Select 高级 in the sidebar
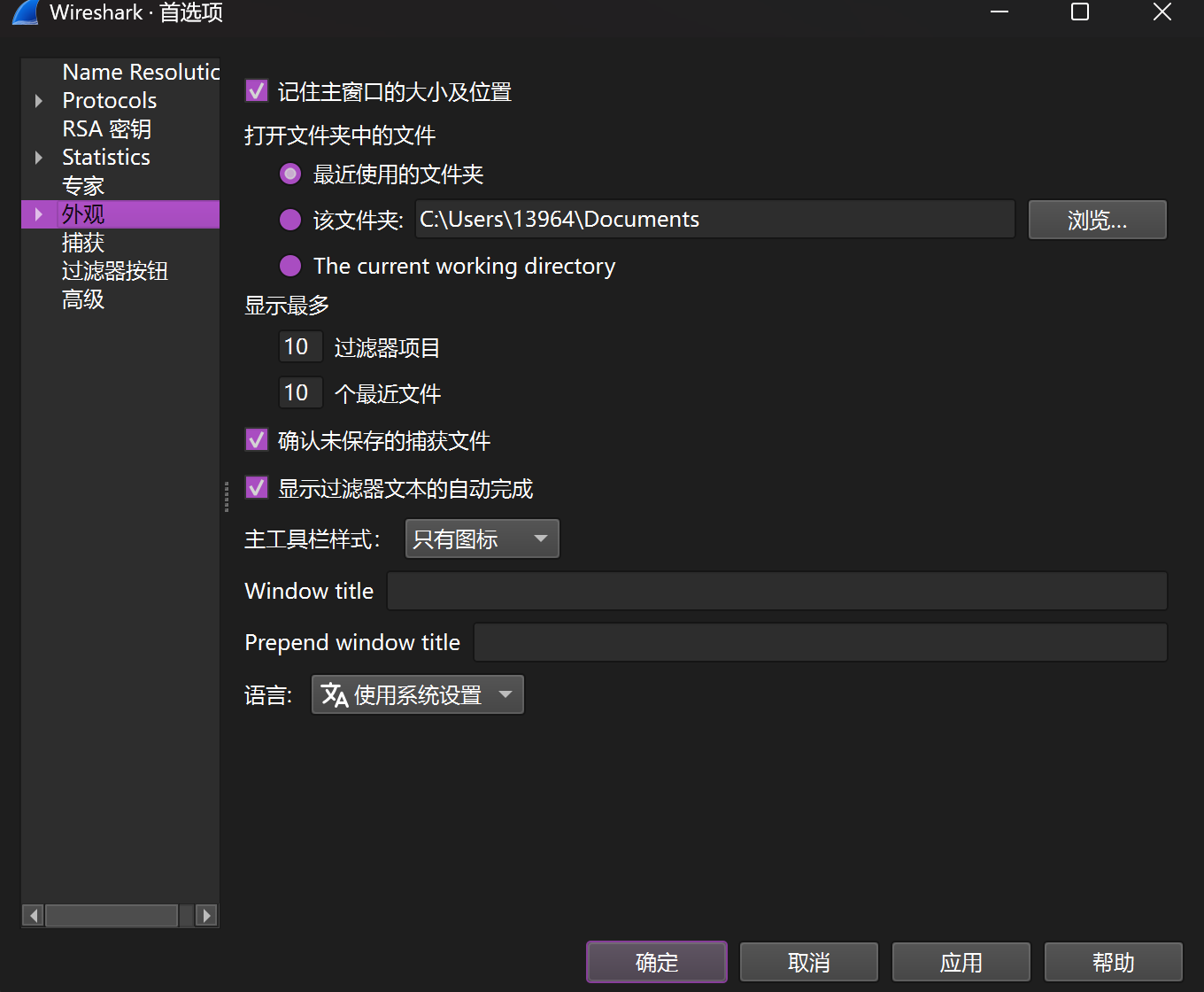Viewport: 1204px width, 992px height. (83, 299)
